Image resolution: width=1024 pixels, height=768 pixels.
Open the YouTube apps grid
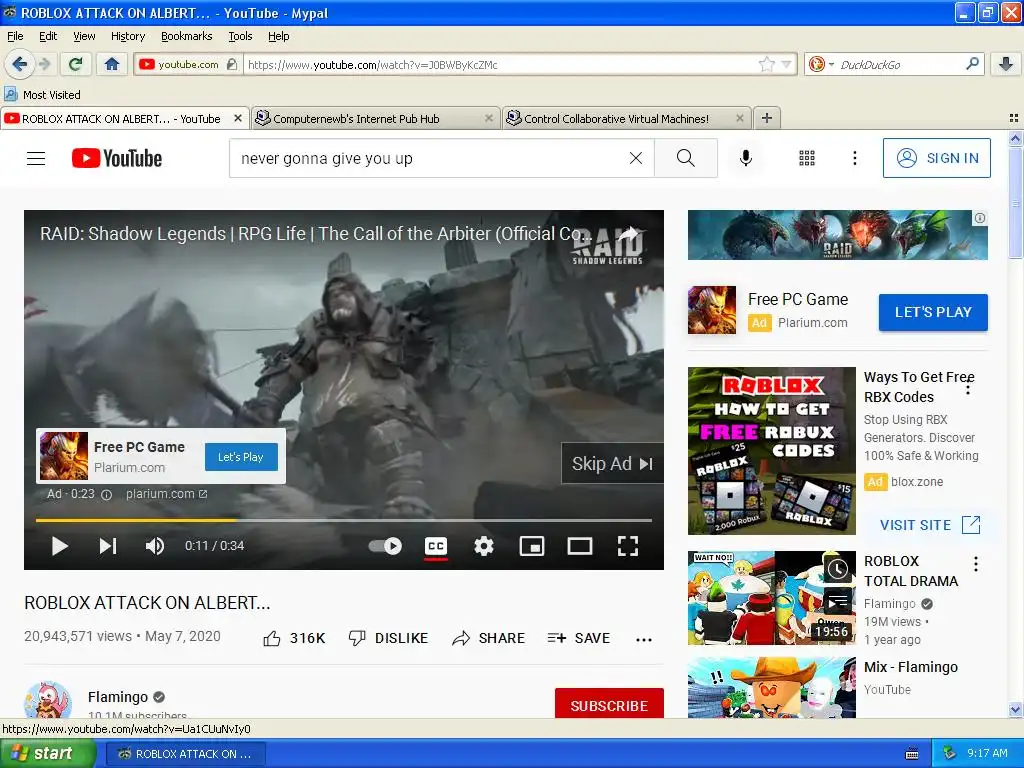pos(807,158)
